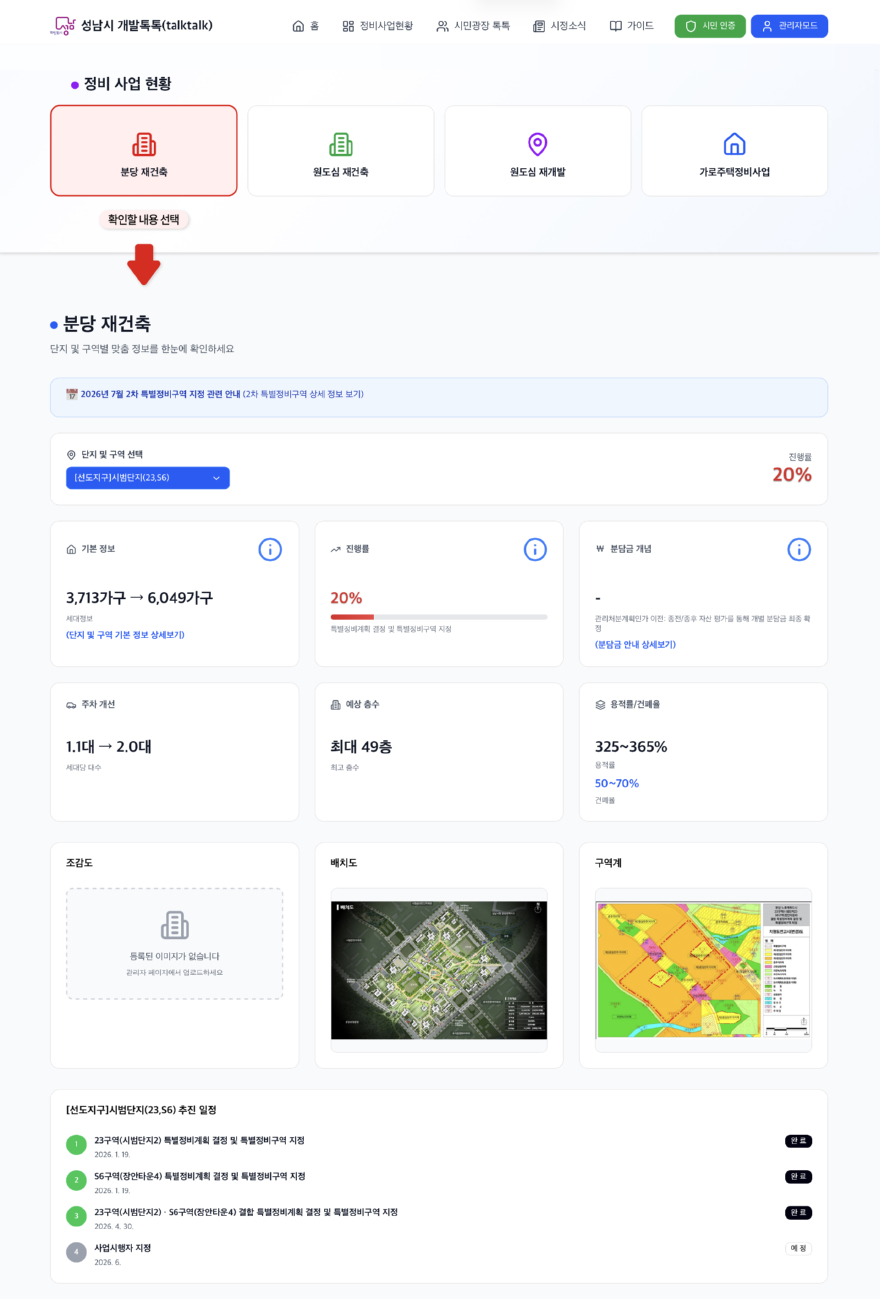Click the 1.1대 → 2.0대 value

coord(109,747)
